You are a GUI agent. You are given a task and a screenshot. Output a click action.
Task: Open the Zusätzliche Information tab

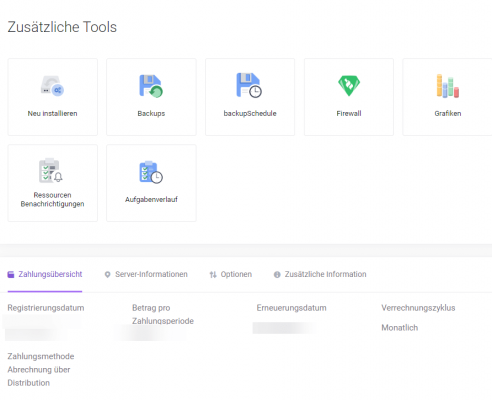click(320, 274)
